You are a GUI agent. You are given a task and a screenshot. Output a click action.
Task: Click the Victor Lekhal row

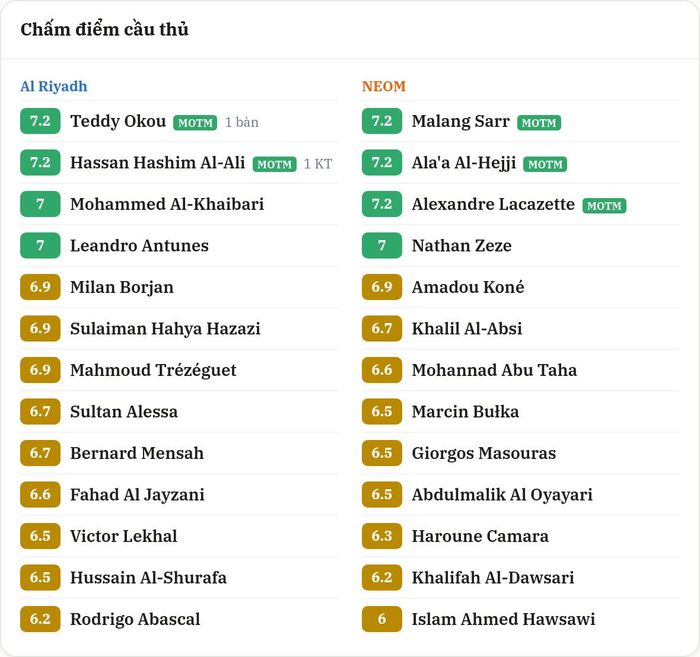pyautogui.click(x=179, y=536)
